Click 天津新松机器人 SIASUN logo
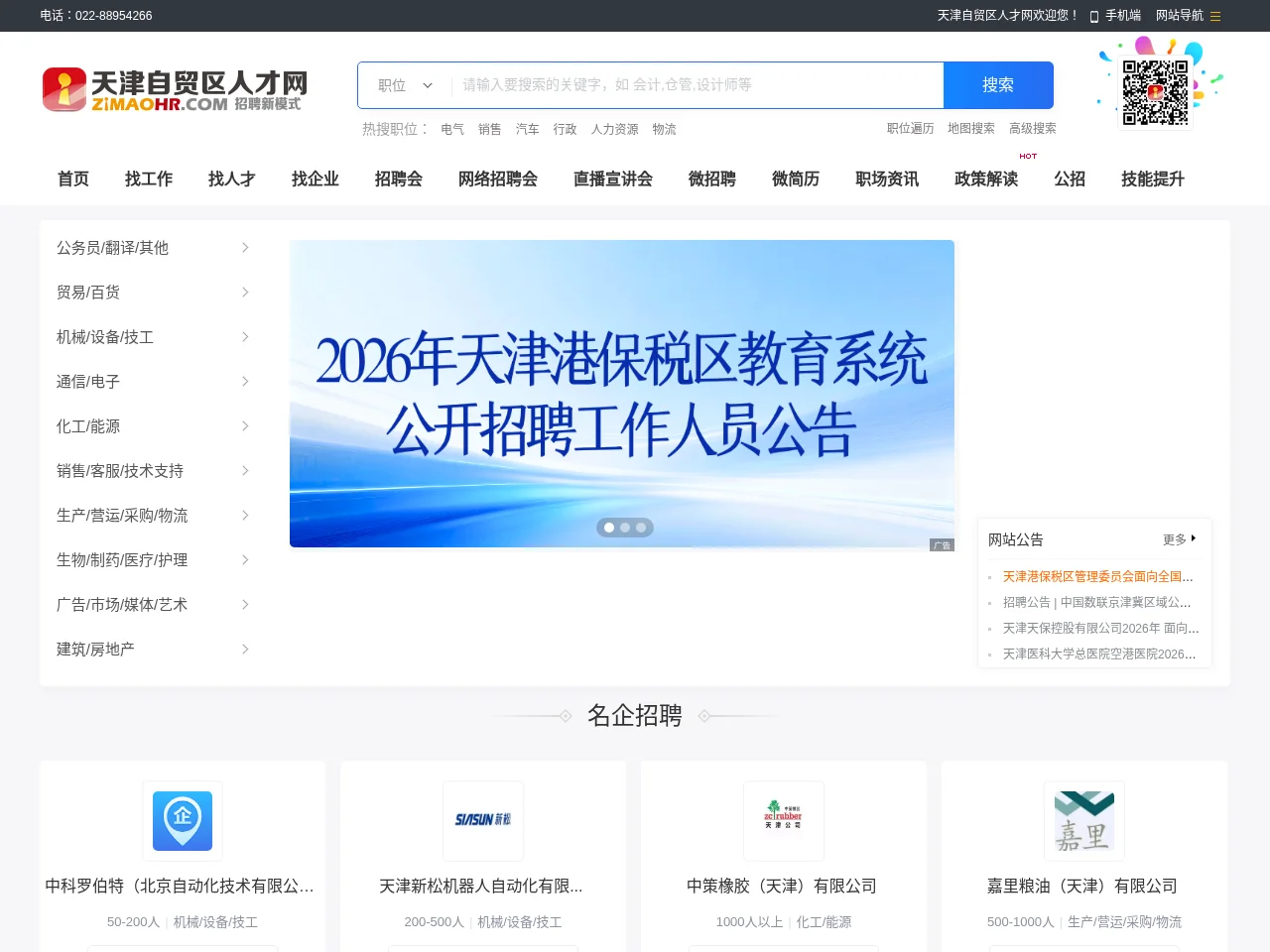The width and height of the screenshot is (1270, 952). (483, 821)
